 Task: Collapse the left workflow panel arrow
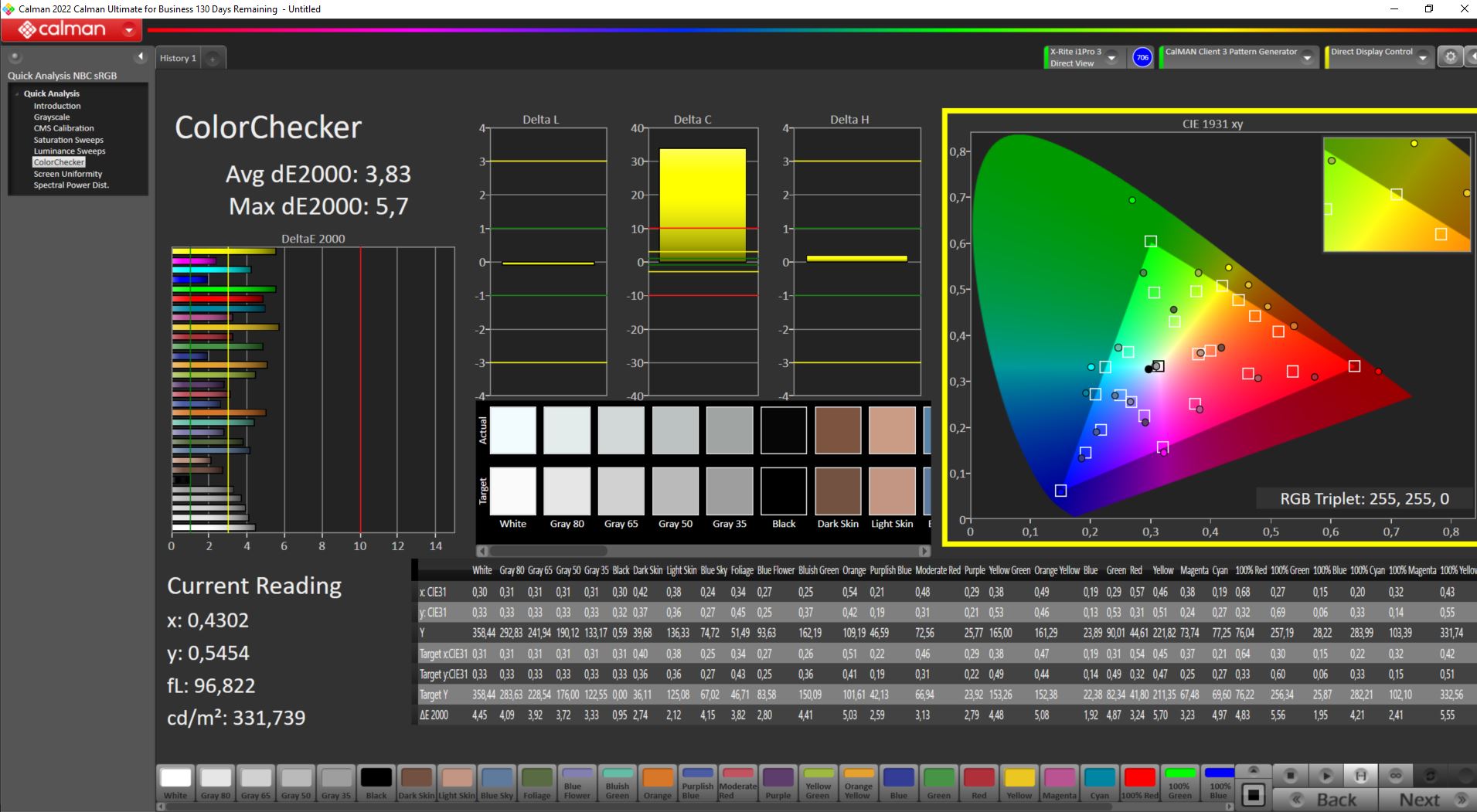pos(140,56)
